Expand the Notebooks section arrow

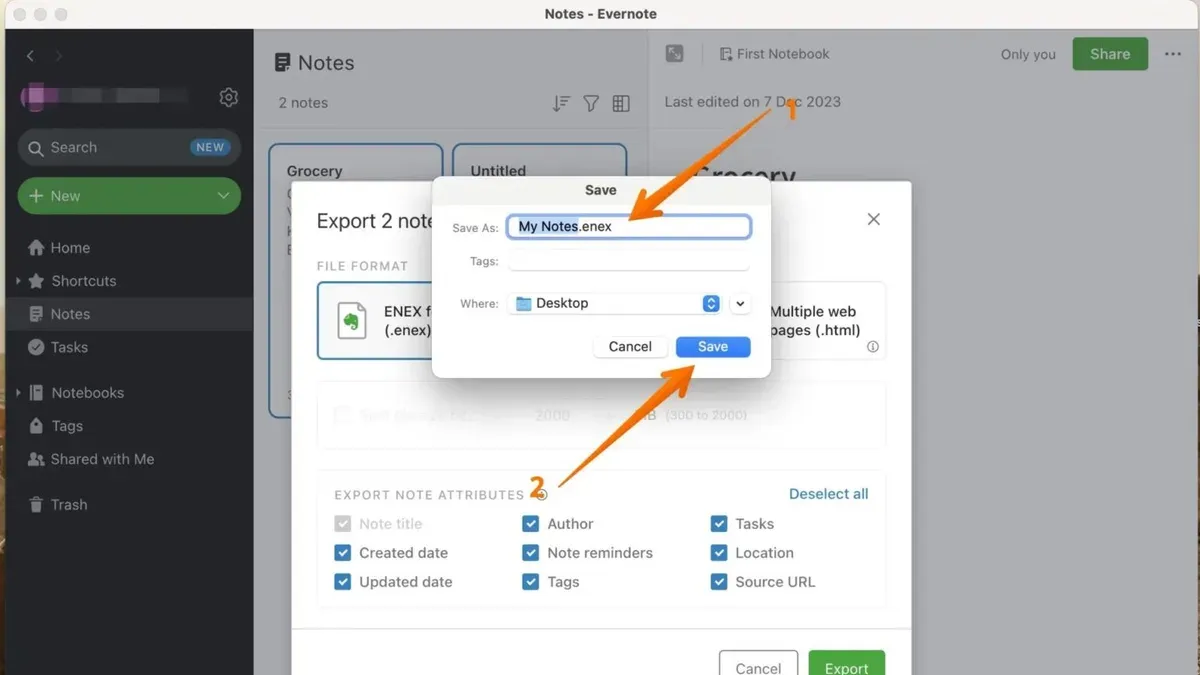(18, 393)
